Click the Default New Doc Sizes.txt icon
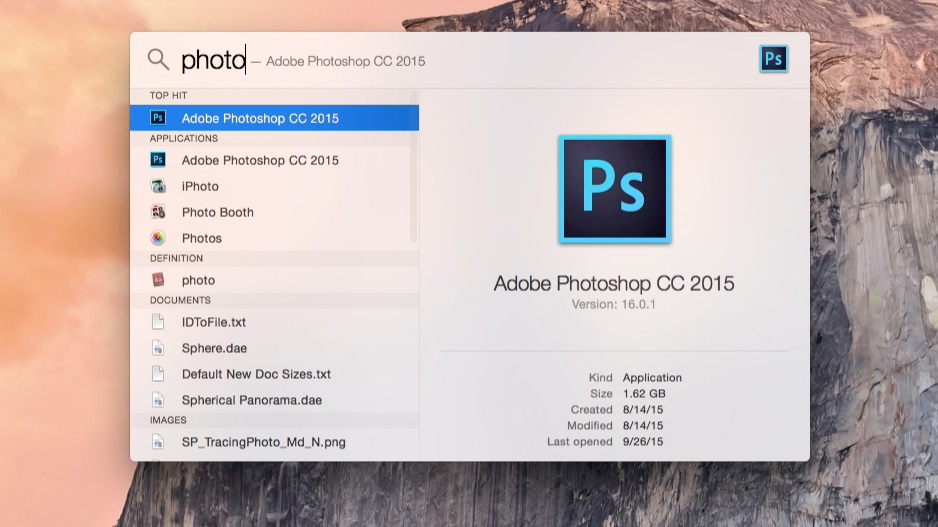Screen dimensions: 938x527 pyautogui.click(x=158, y=374)
